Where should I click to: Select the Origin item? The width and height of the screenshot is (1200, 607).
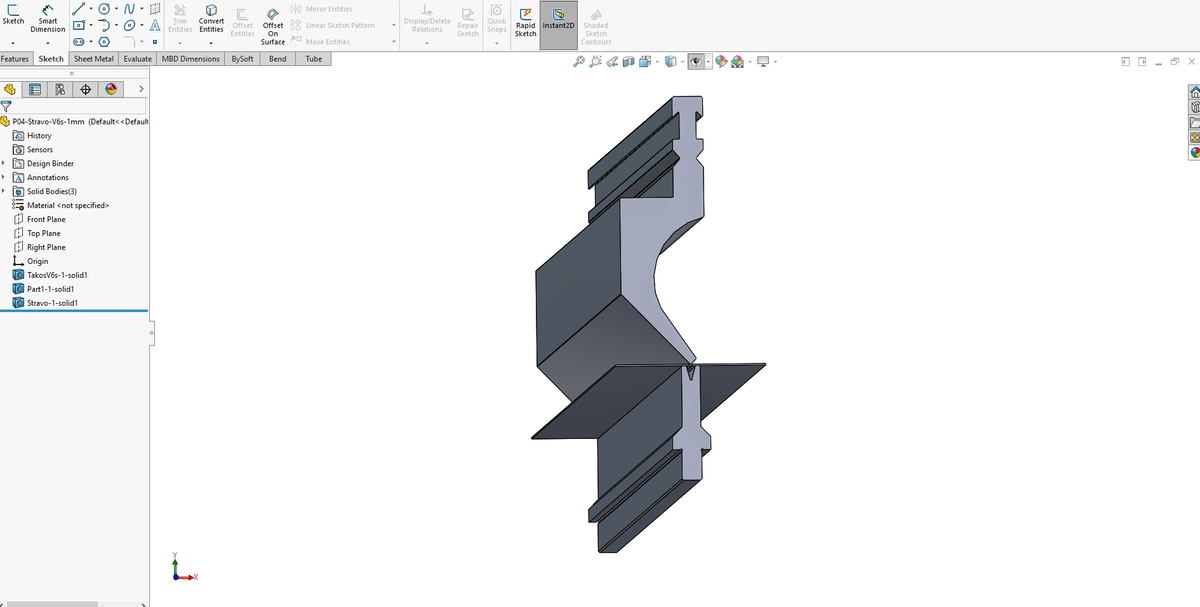(31, 262)
